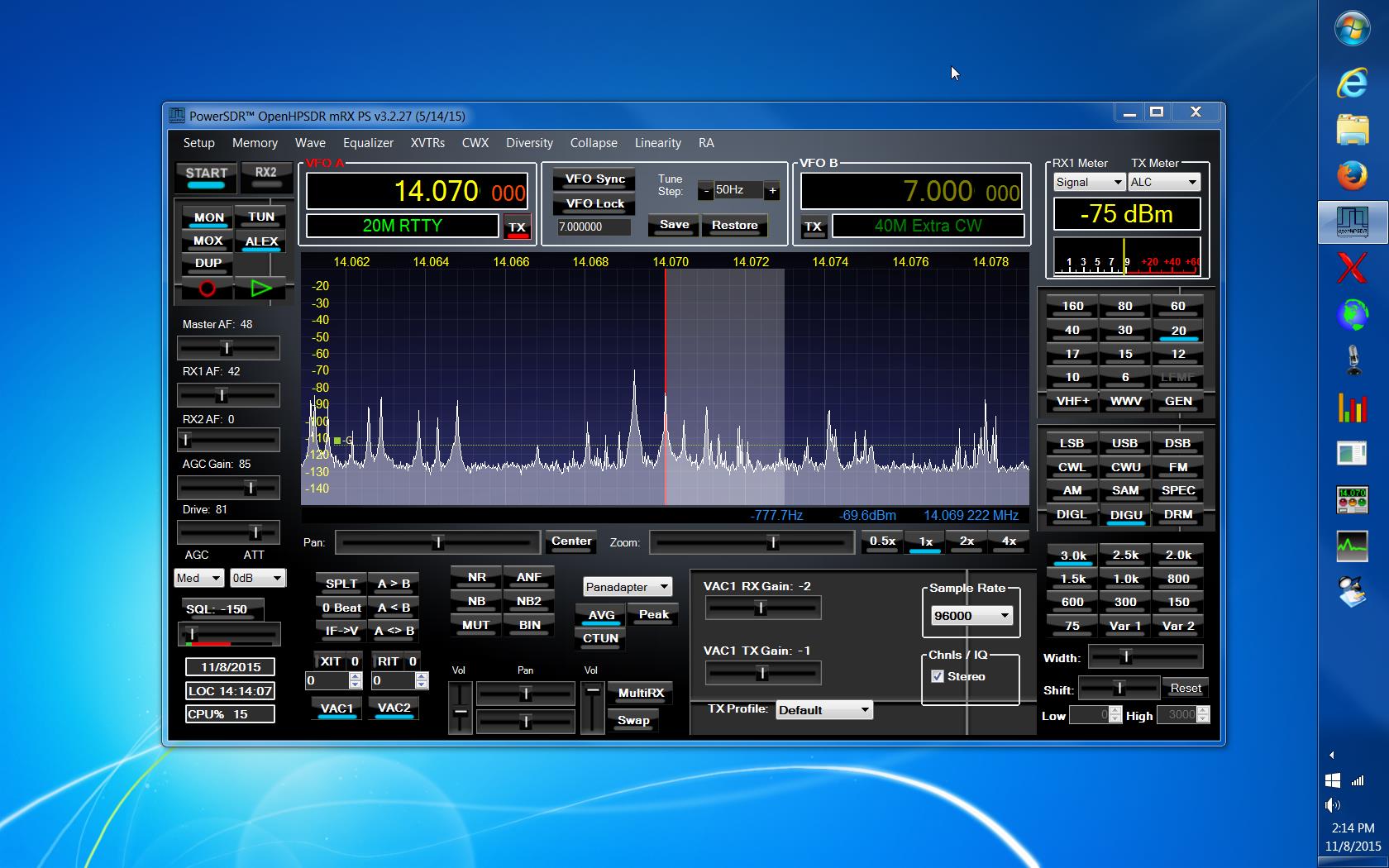The image size is (1389, 868).
Task: Adjust the Zoom slider
Action: click(x=752, y=542)
